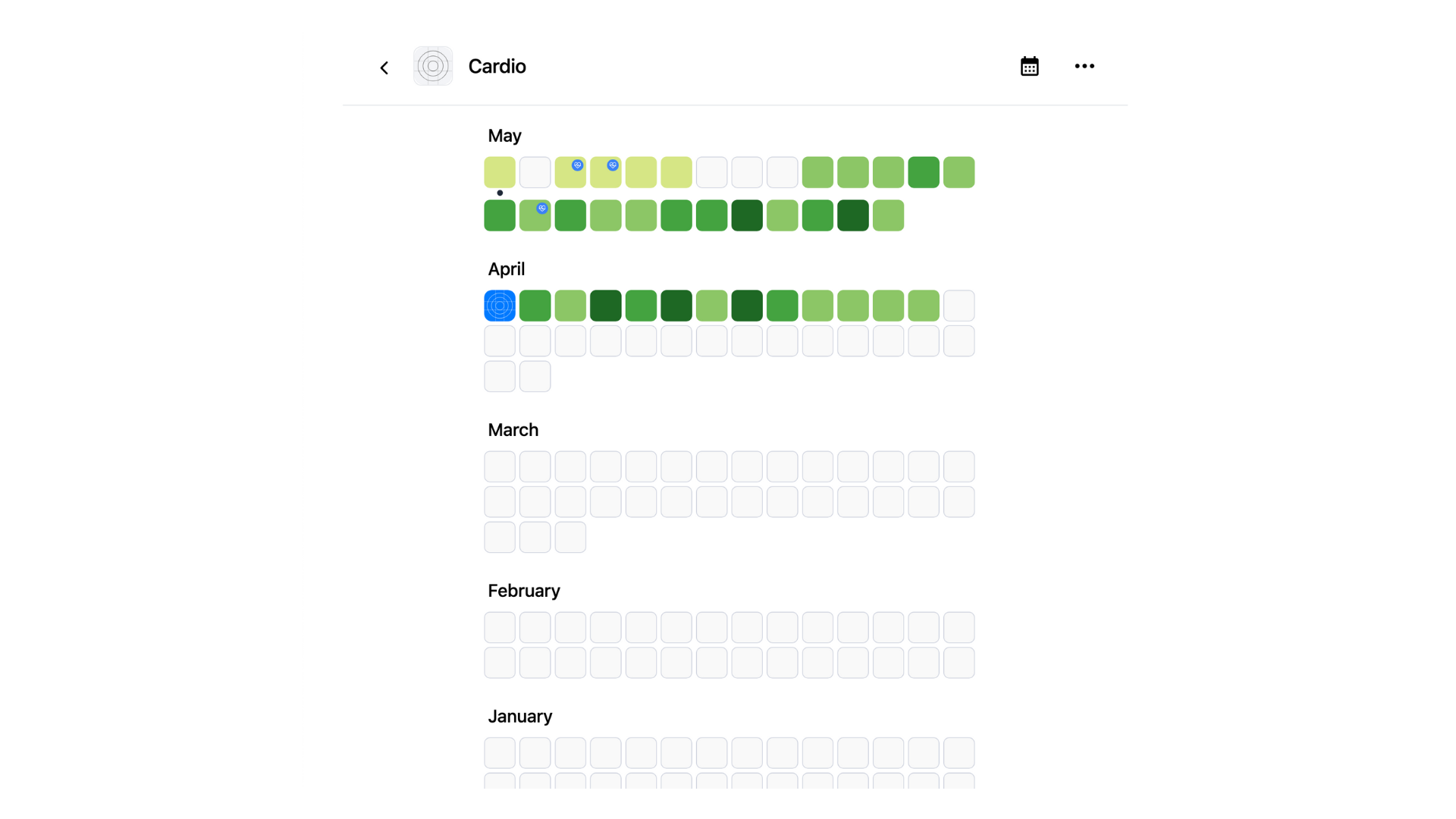Click the January month heading
Image resolution: width=1456 pixels, height=819 pixels.
coord(519,717)
